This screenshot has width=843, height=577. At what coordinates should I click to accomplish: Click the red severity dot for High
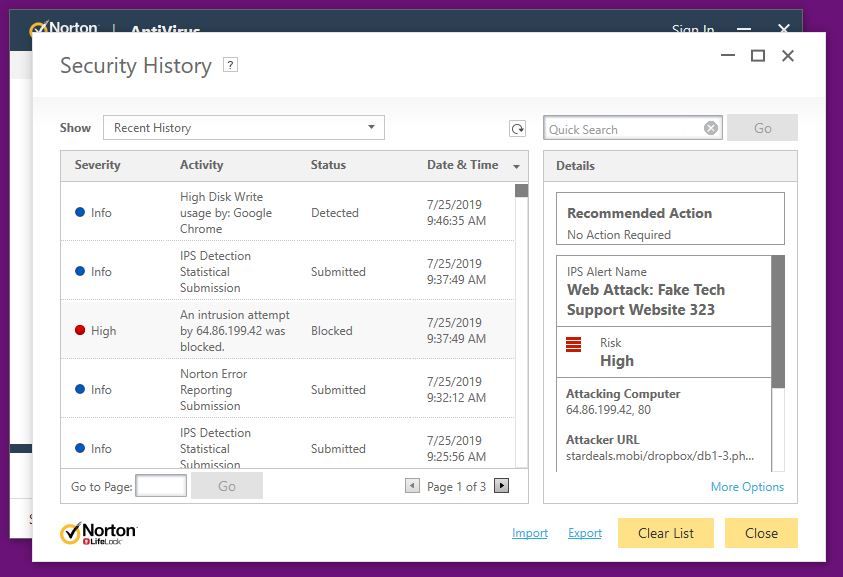click(x=80, y=330)
